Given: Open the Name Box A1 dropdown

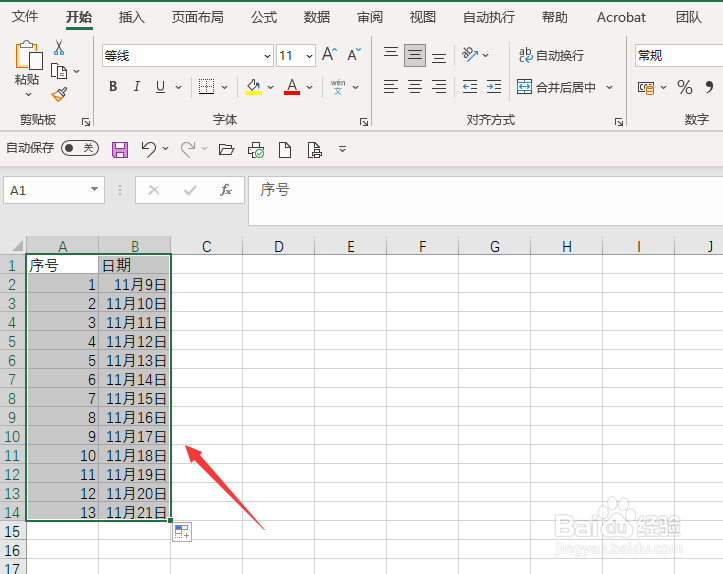Looking at the screenshot, I should pos(94,189).
